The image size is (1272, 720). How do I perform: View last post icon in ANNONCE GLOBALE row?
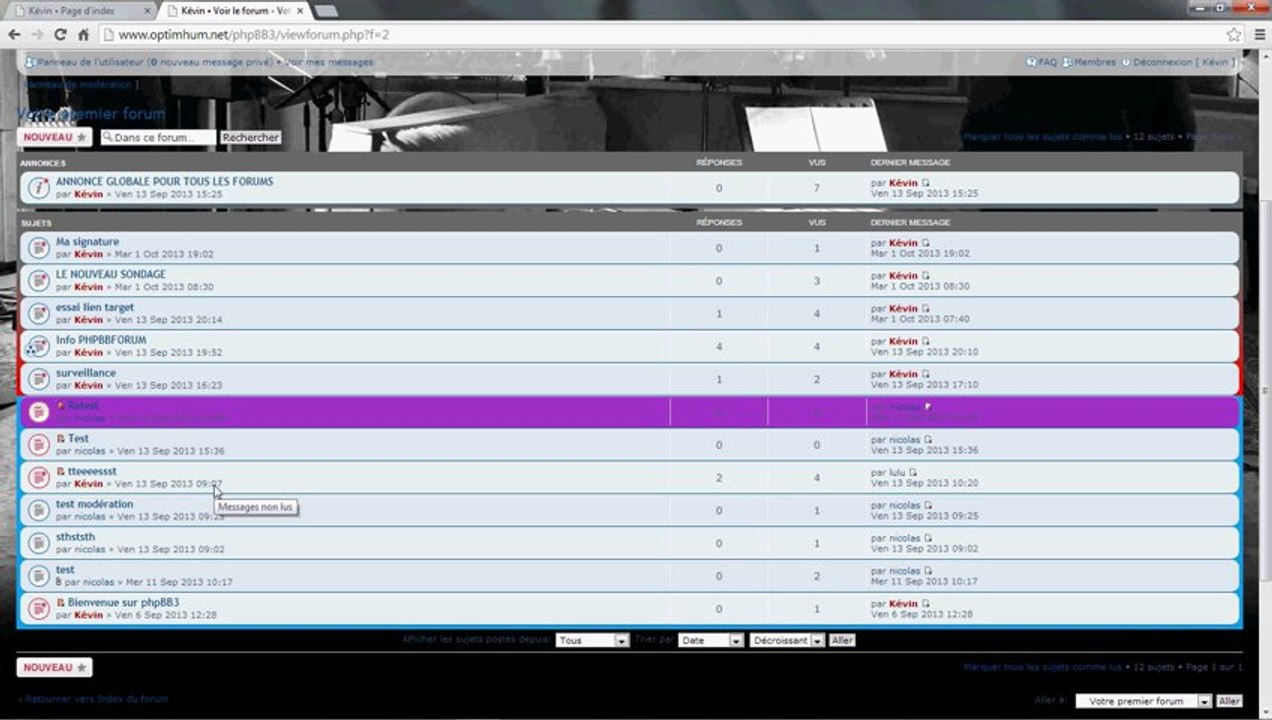tap(925, 183)
